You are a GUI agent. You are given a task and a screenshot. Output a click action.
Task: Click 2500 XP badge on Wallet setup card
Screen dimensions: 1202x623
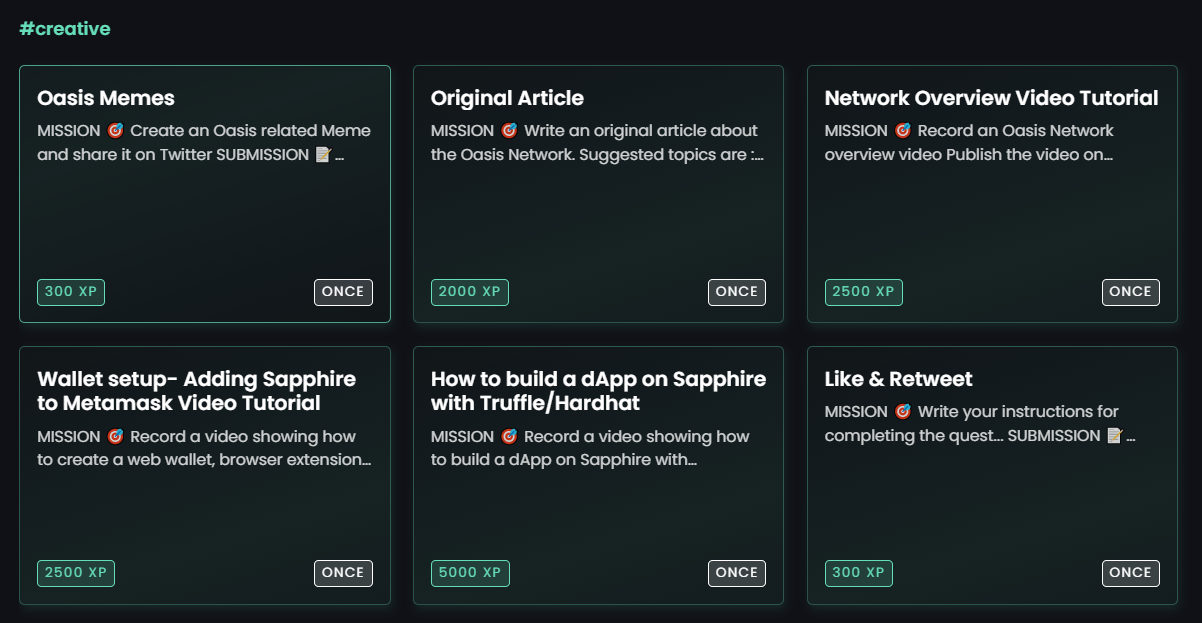pos(76,573)
